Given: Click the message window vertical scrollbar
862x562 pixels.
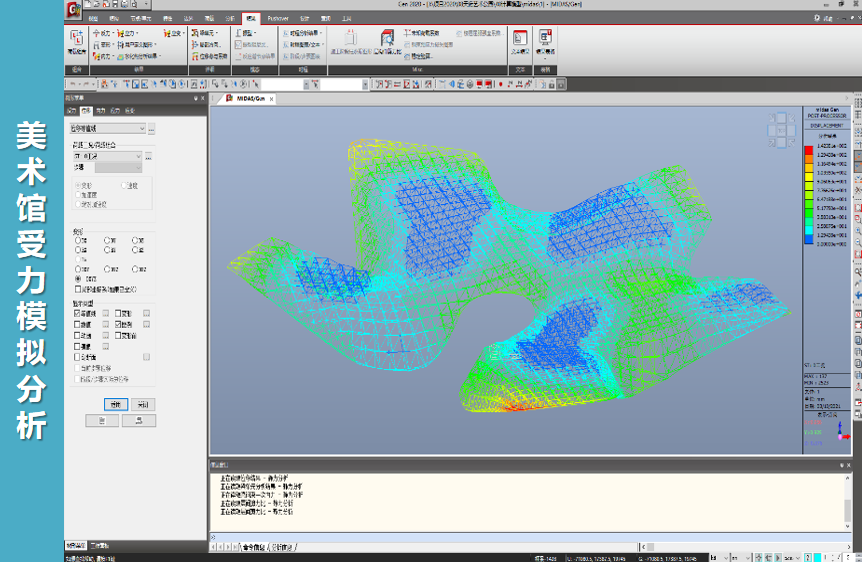Looking at the screenshot, I should 848,502.
